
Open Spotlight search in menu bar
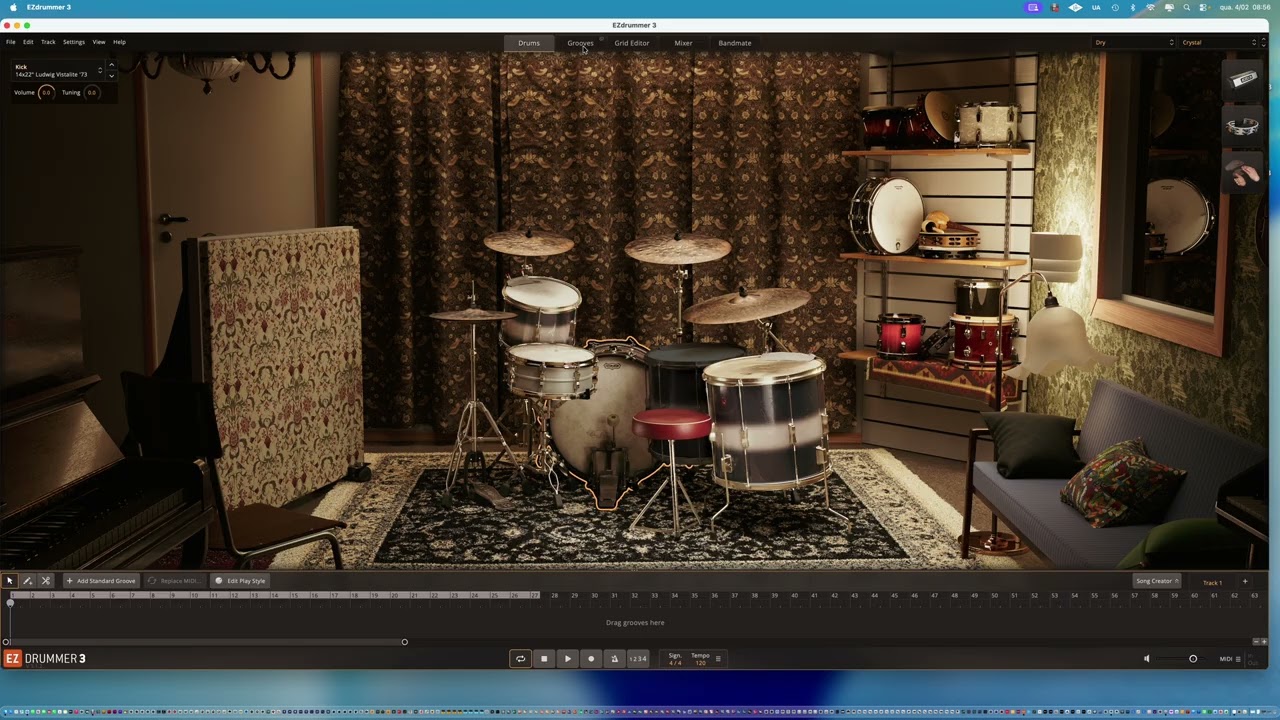pos(1187,7)
